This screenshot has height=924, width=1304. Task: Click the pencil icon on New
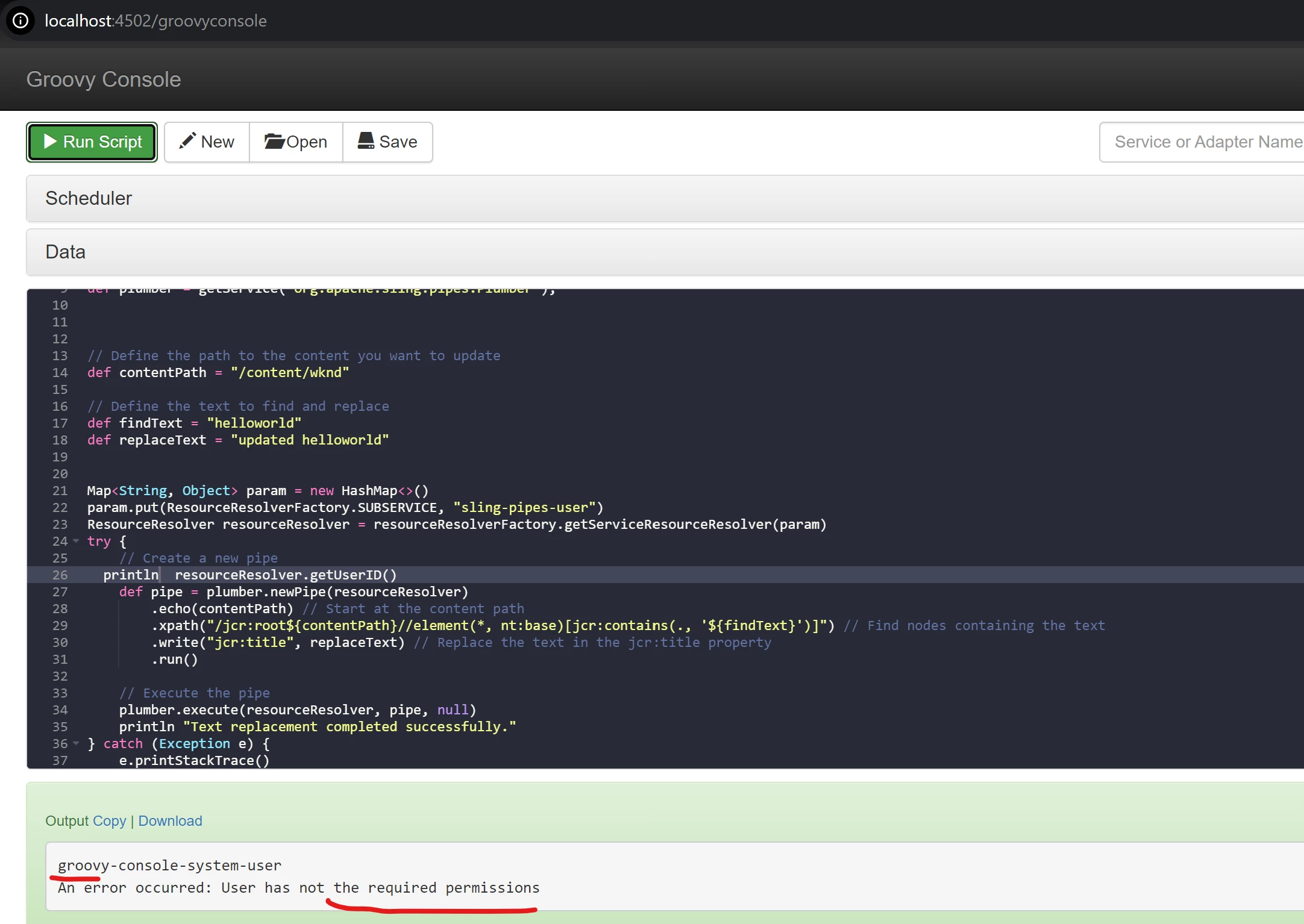click(x=187, y=141)
